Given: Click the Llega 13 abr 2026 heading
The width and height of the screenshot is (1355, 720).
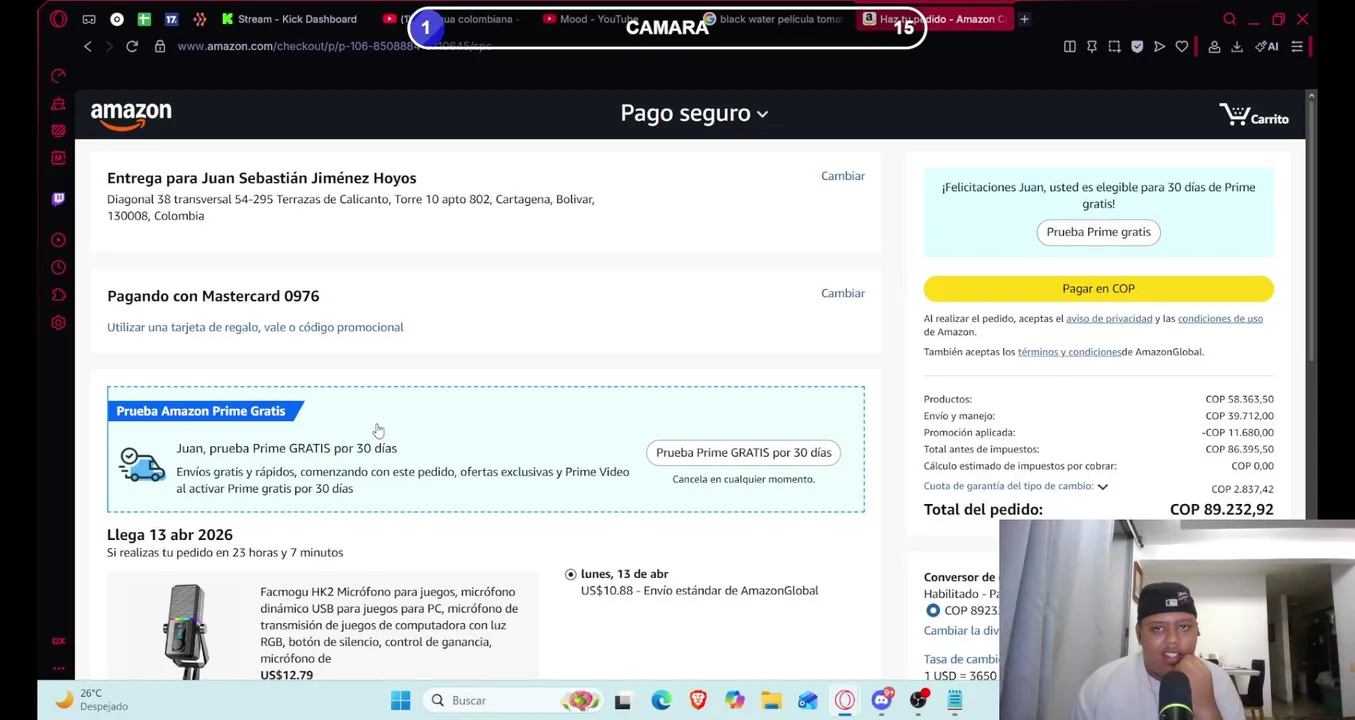Looking at the screenshot, I should click(170, 535).
